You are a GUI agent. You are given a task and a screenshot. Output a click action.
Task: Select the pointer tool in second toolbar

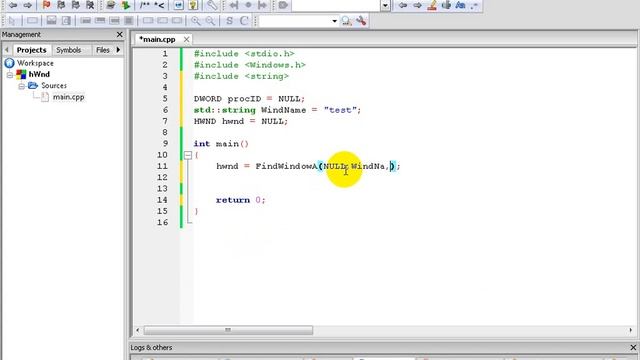click(12, 20)
